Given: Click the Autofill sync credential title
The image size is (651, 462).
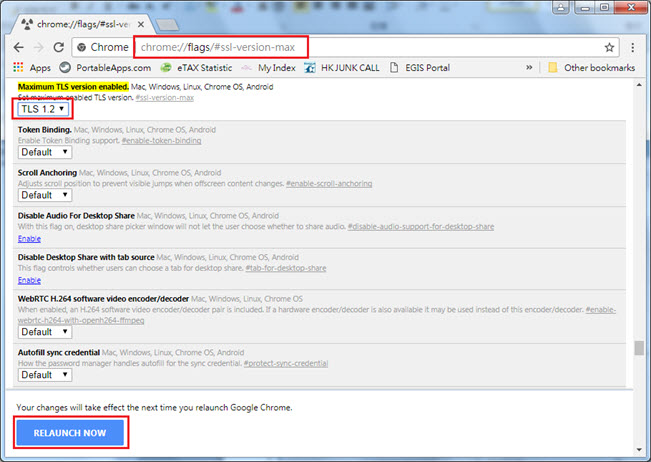Looking at the screenshot, I should coord(59,352).
